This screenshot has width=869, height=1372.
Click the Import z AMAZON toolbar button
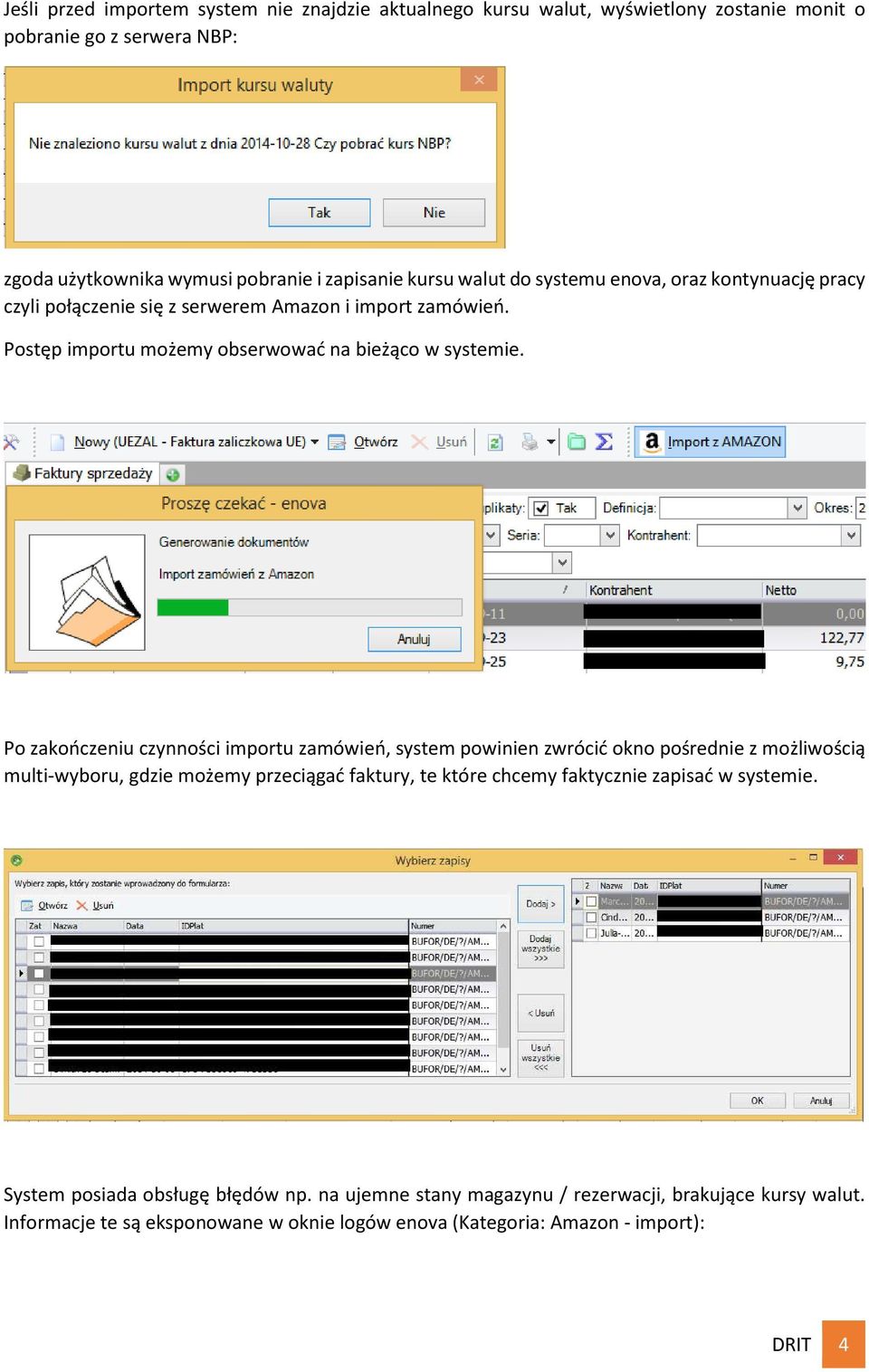coord(710,442)
